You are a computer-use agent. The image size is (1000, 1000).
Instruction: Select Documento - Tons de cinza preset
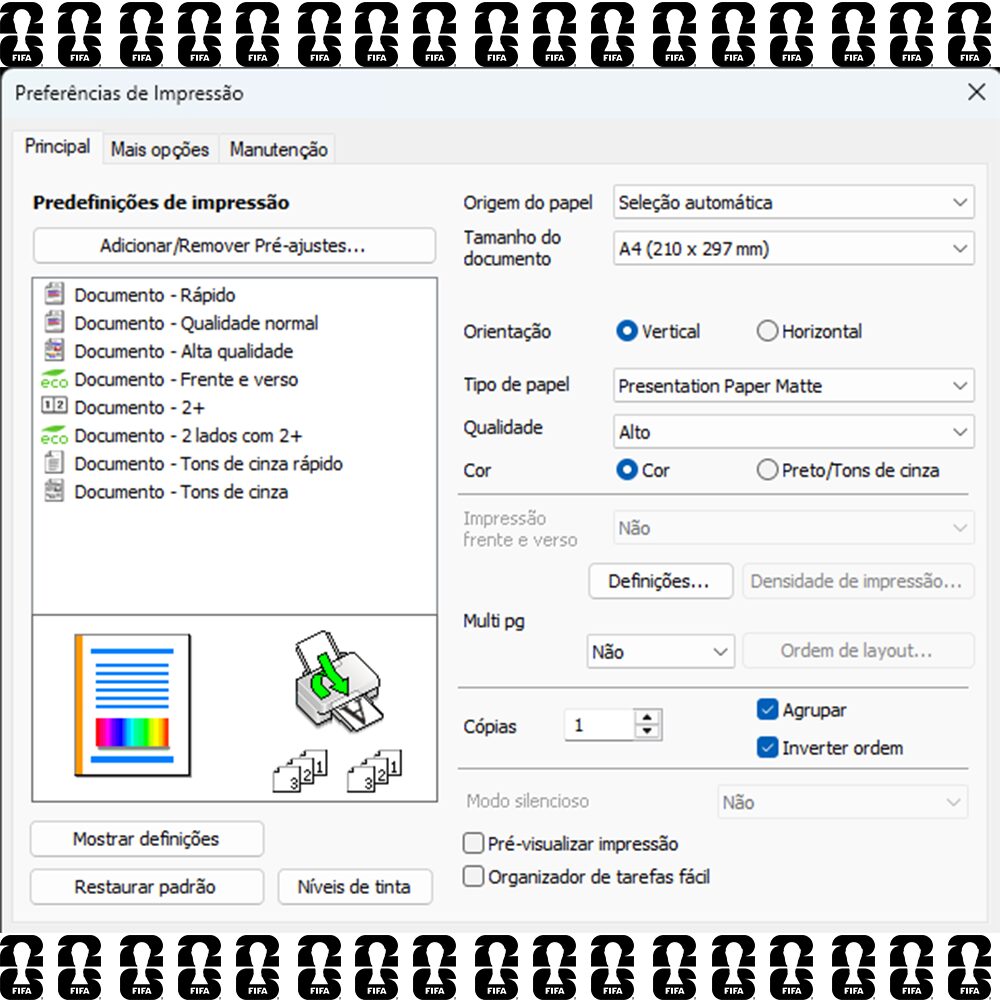181,491
